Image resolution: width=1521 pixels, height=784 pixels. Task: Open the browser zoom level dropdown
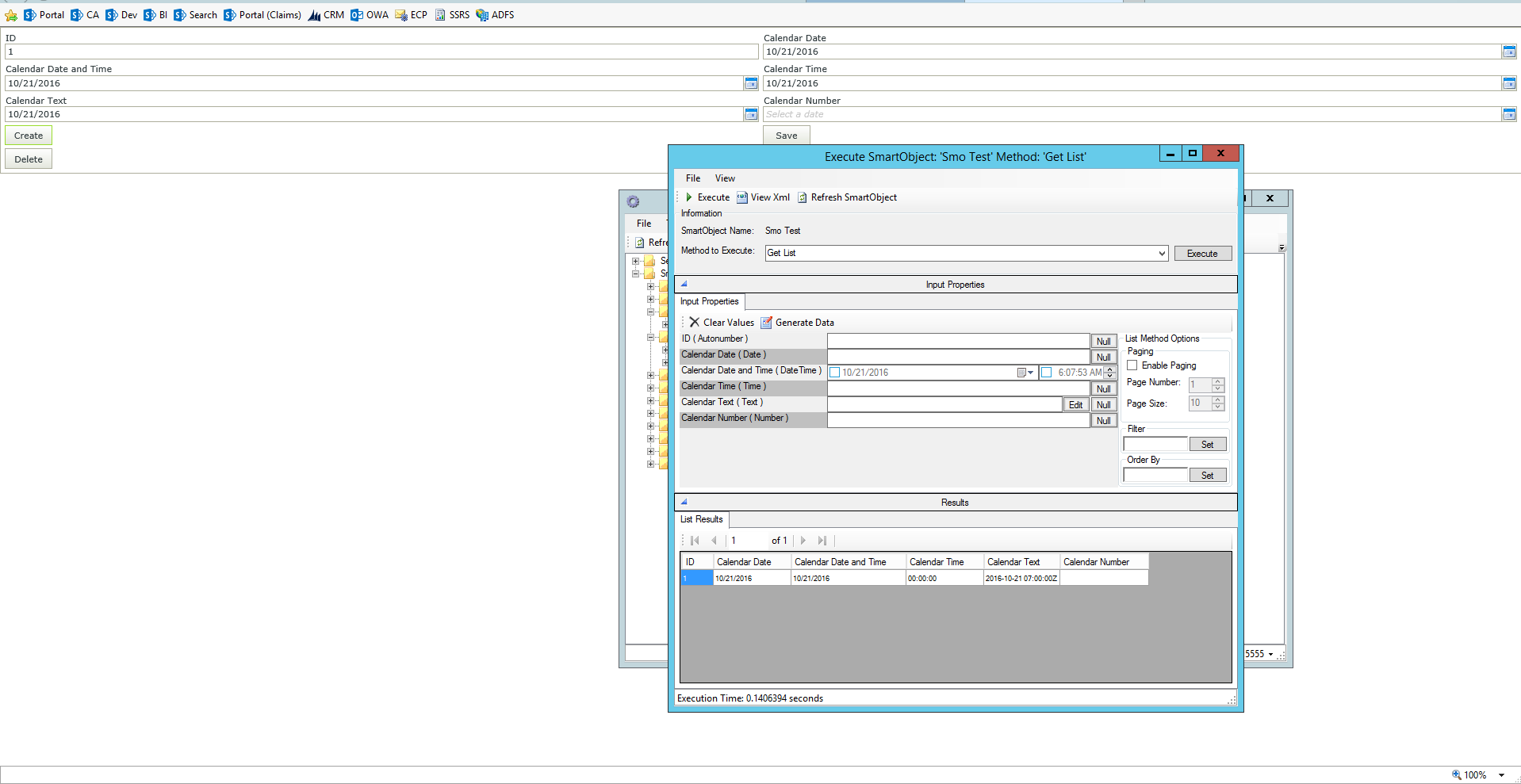(1501, 775)
